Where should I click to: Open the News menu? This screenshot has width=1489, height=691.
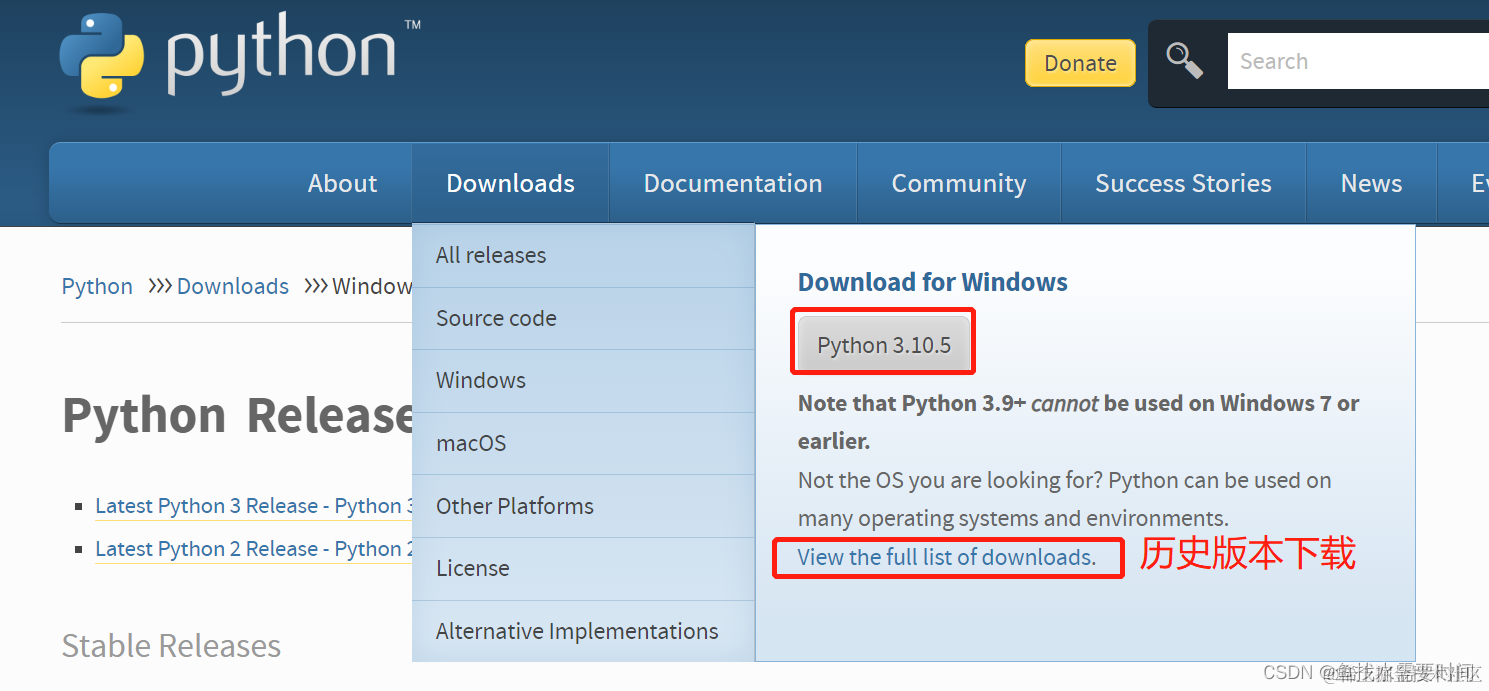tap(1371, 183)
